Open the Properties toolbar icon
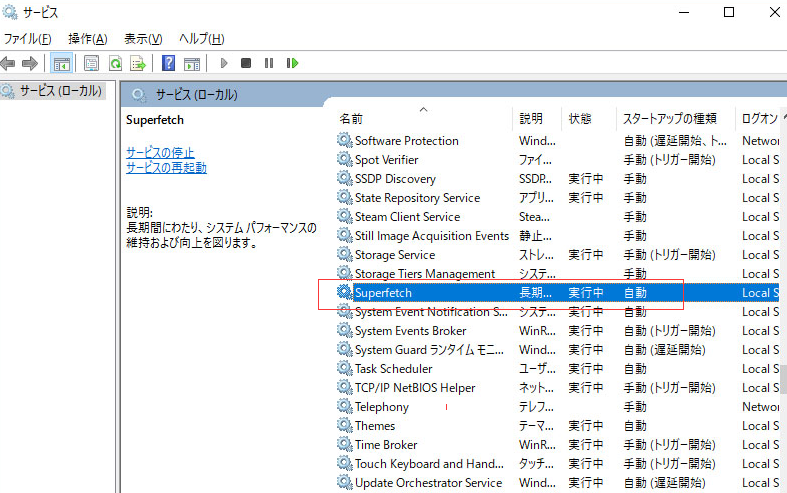The image size is (787, 493). (91, 63)
